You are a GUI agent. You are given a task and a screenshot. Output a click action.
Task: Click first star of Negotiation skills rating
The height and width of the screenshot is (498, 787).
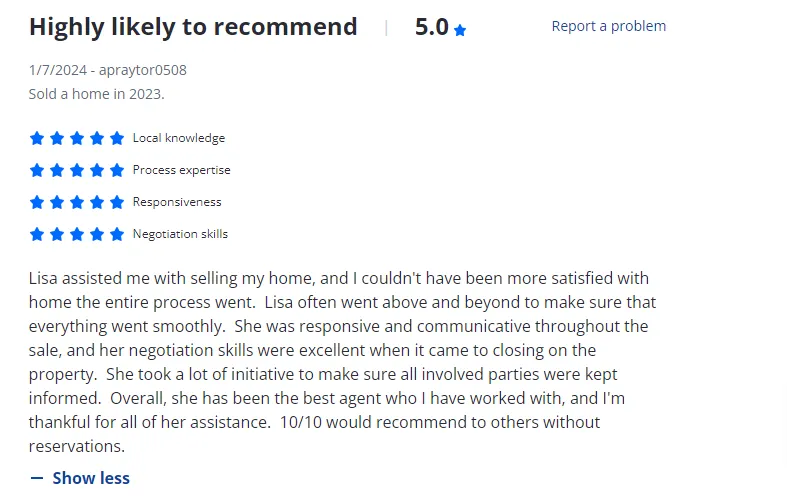[x=37, y=234]
